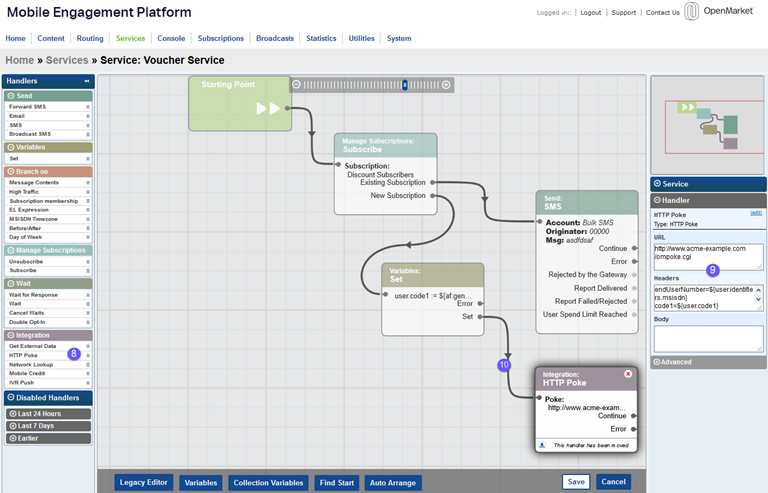Open the Content menu

click(x=51, y=38)
